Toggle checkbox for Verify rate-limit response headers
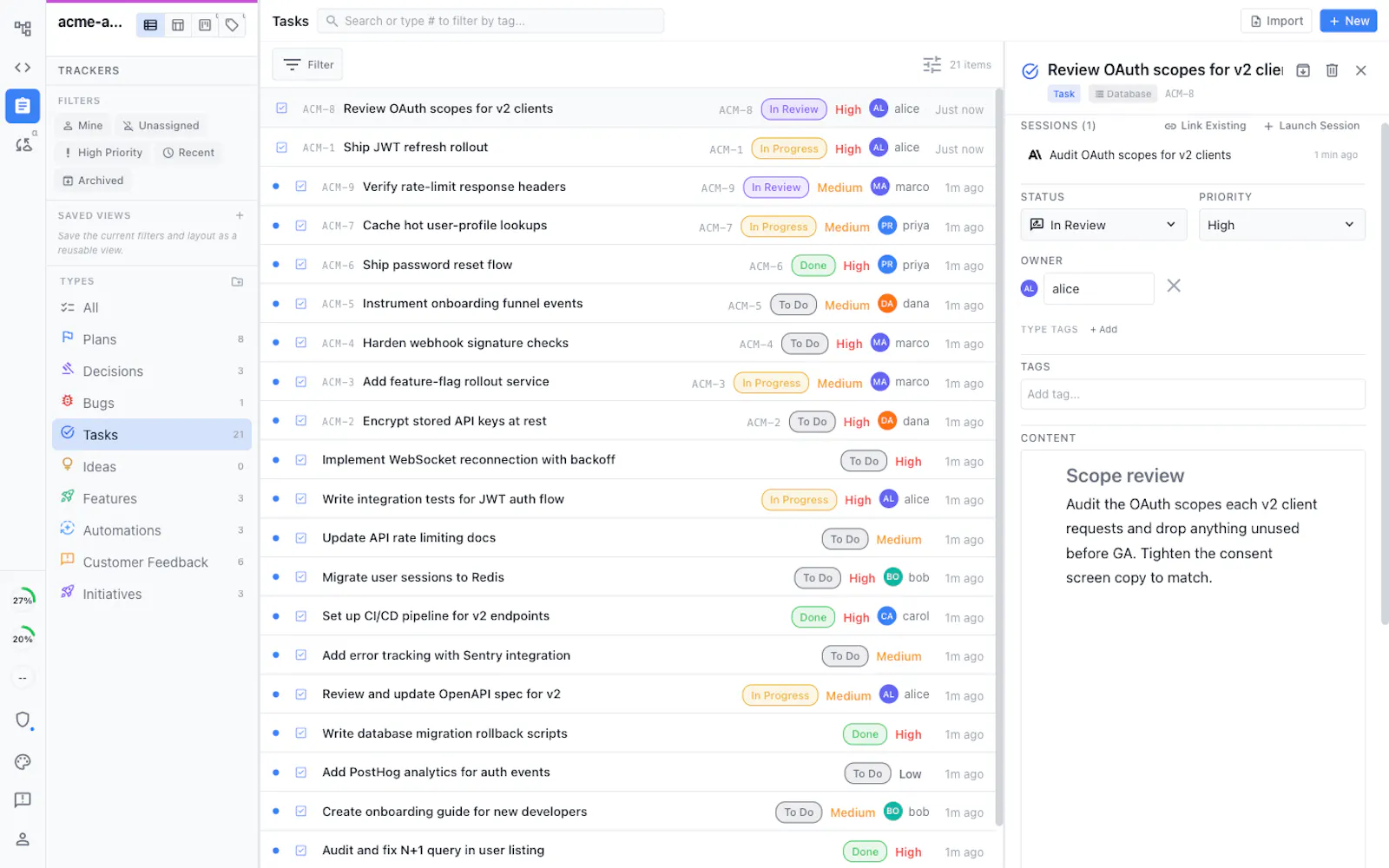 point(300,187)
